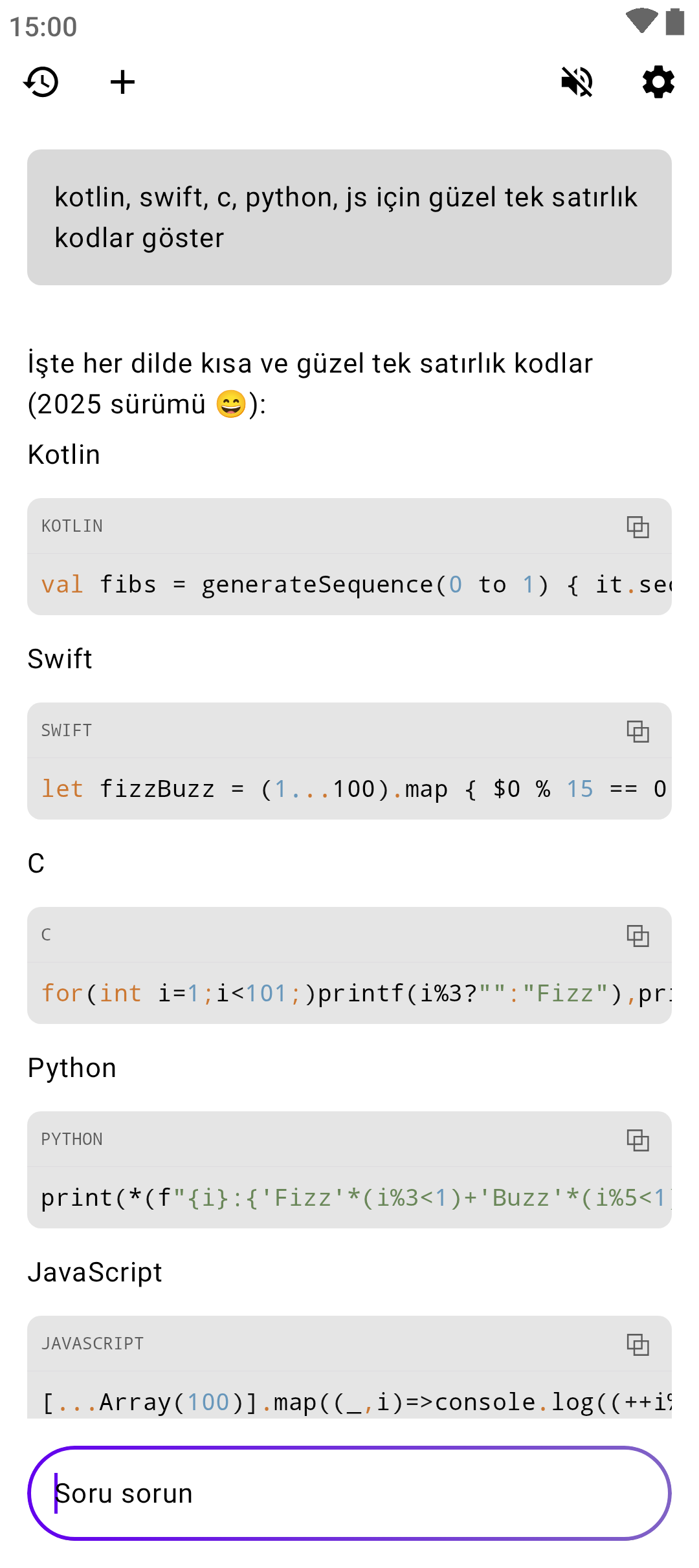Copy the Python code block
This screenshot has height=1568, width=699.
(638, 1140)
